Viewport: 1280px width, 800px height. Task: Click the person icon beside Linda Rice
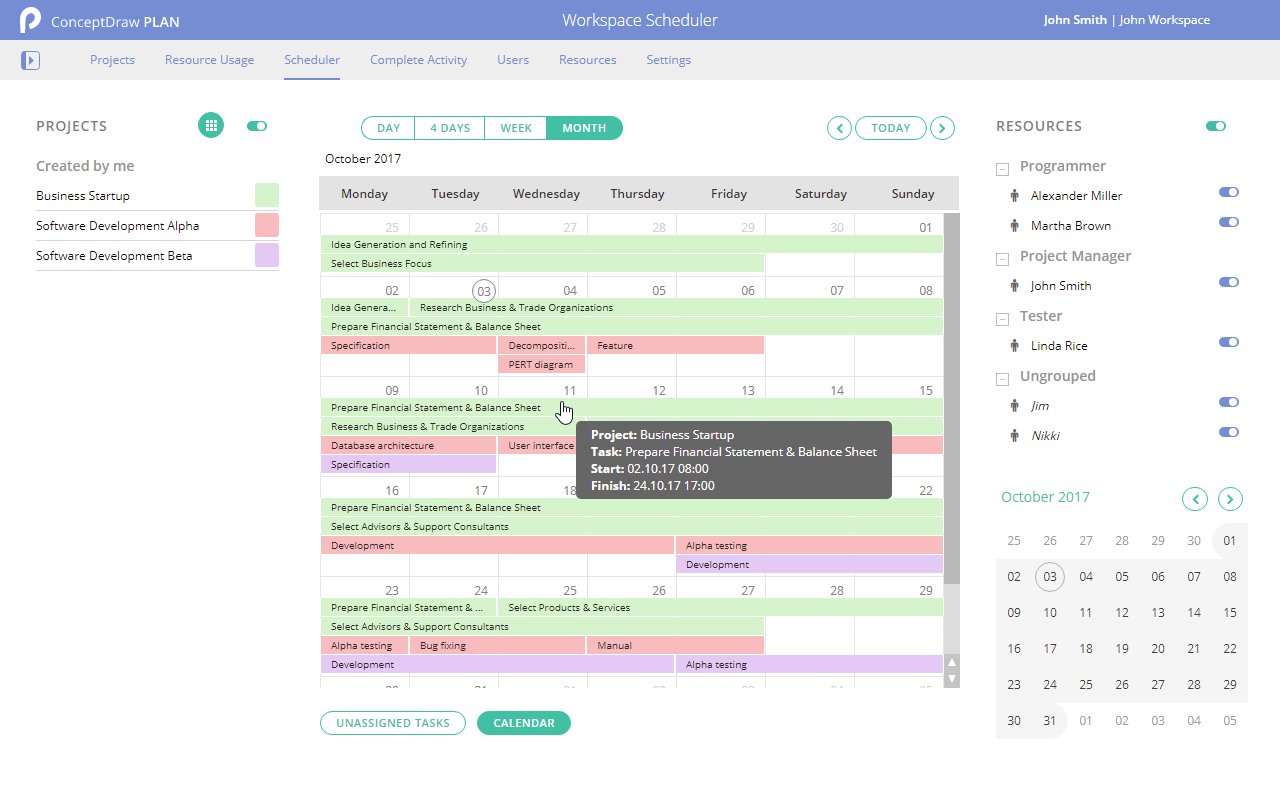tap(1016, 345)
